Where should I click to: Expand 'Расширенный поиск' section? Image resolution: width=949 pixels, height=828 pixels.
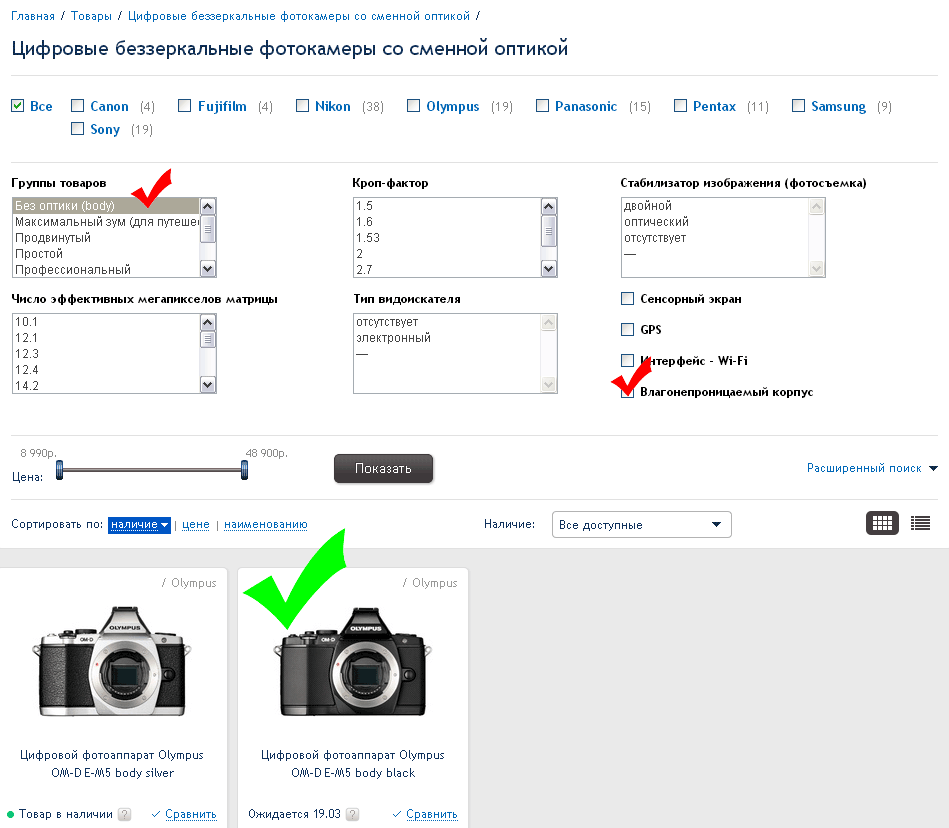(x=872, y=468)
